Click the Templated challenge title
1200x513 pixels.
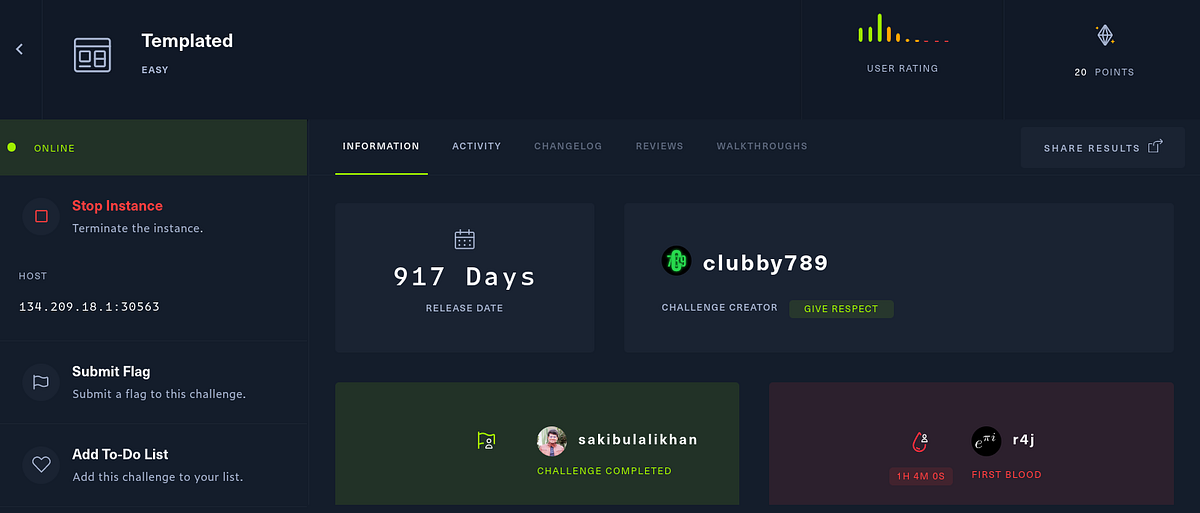tap(187, 41)
